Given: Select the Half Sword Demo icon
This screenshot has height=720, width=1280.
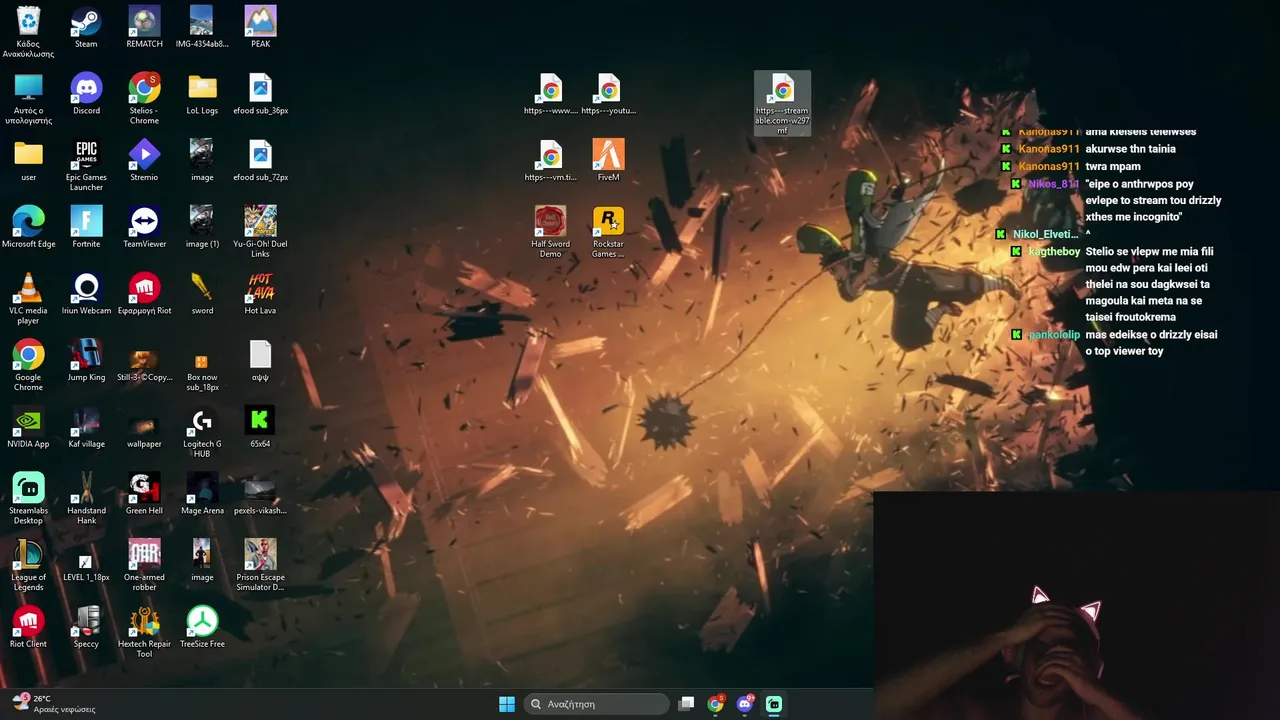Looking at the screenshot, I should tap(550, 232).
